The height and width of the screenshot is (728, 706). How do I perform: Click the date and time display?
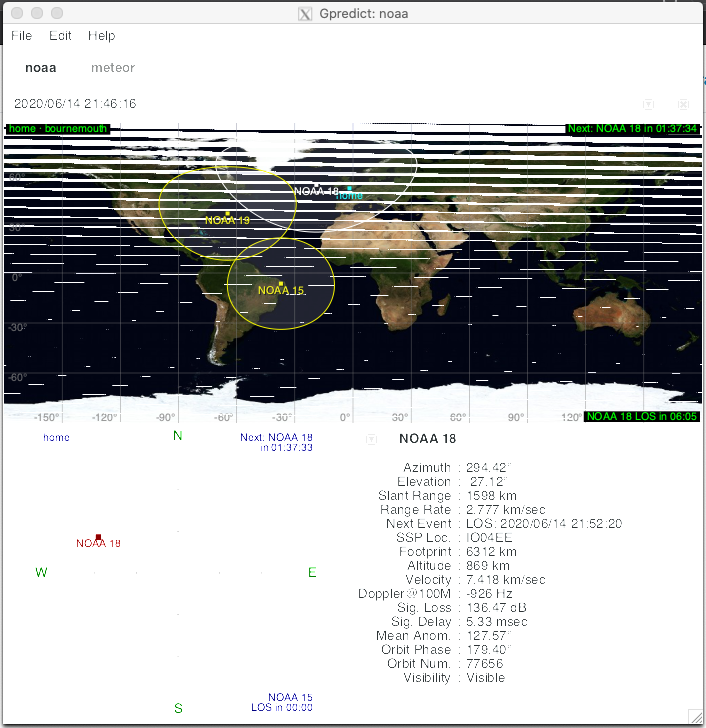[75, 104]
